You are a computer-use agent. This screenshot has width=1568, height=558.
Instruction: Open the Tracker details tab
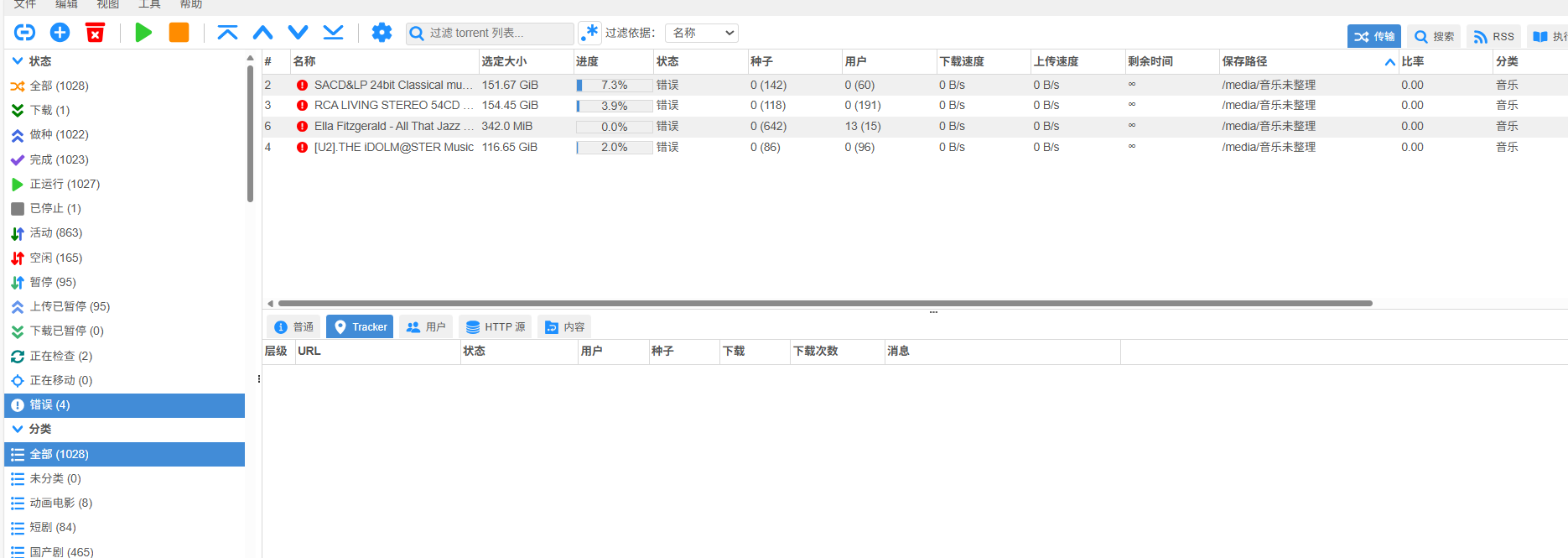tap(361, 326)
